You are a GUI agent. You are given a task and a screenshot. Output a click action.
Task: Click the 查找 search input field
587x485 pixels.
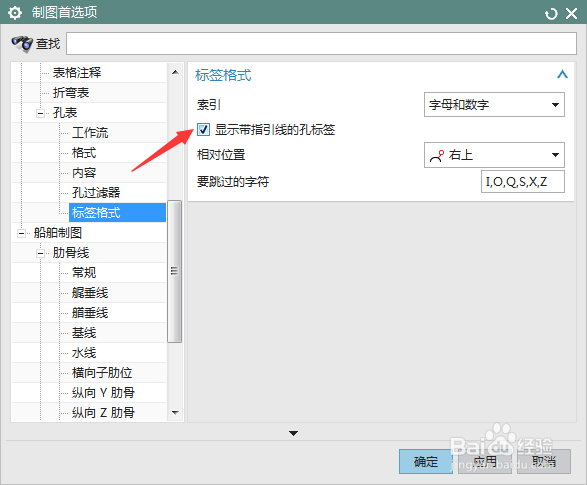click(x=321, y=43)
